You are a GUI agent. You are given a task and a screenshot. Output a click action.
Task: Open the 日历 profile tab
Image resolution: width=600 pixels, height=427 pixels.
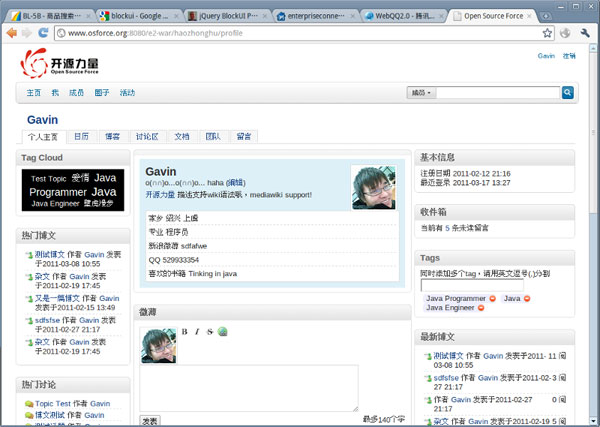(x=81, y=137)
